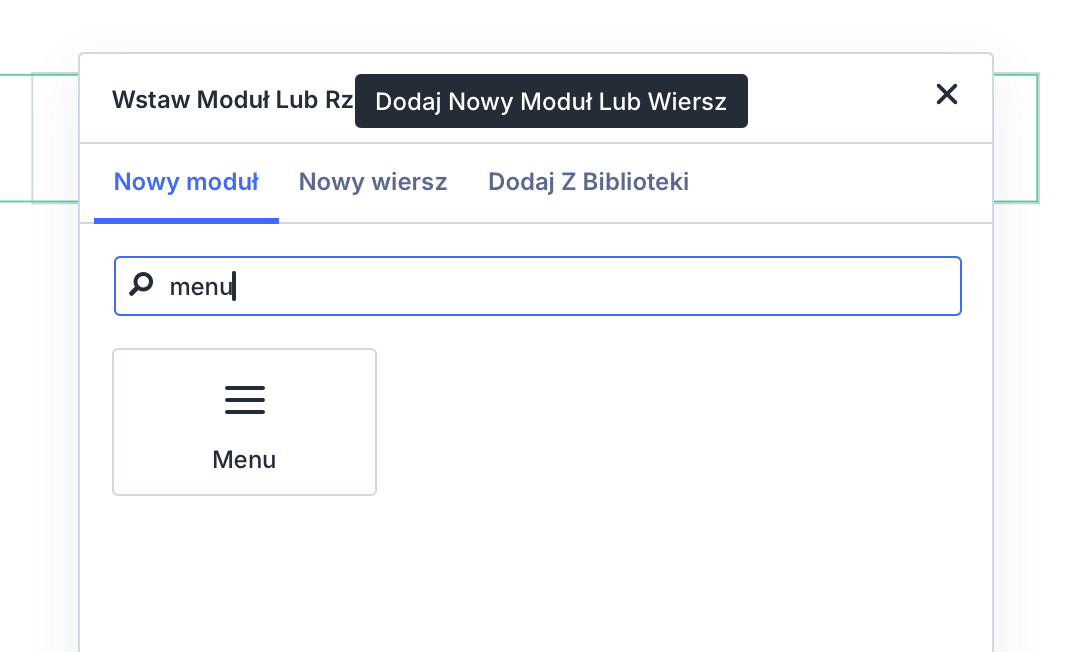Click the white page background above dialog
The width and height of the screenshot is (1070, 652).
click(535, 25)
